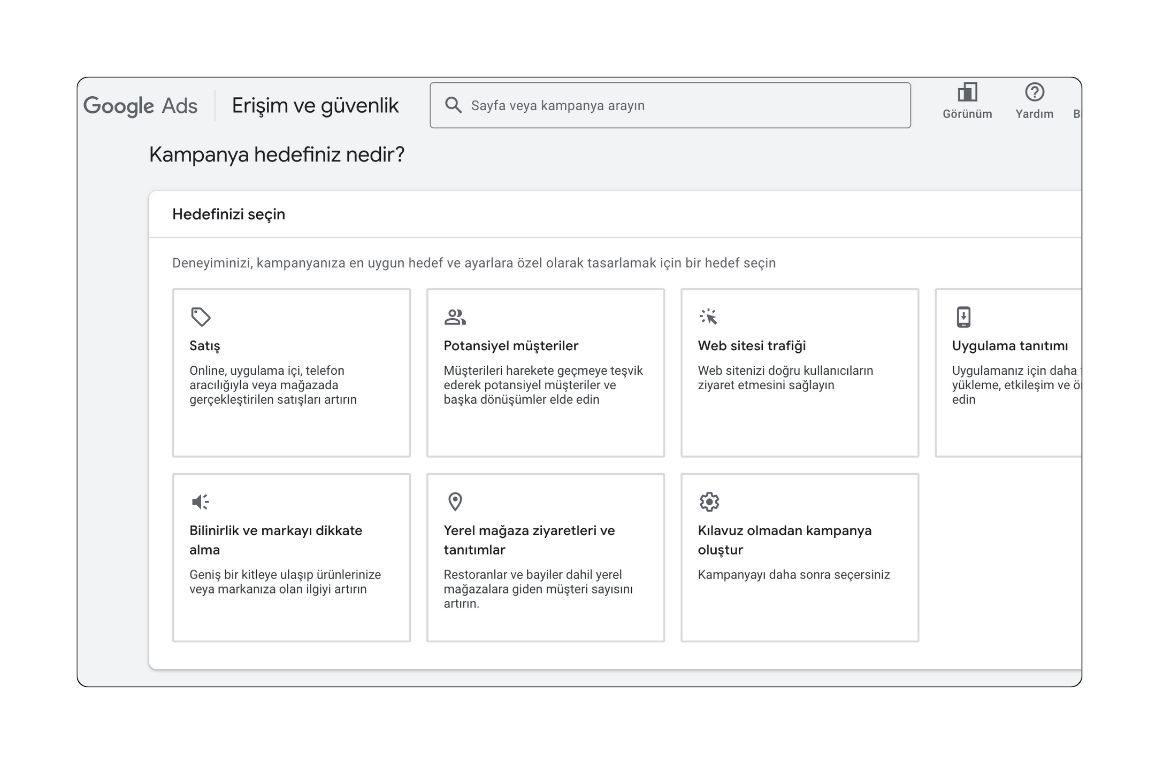The width and height of the screenshot is (1159, 764).
Task: Open Yardım via the question mark icon
Action: (x=1033, y=92)
